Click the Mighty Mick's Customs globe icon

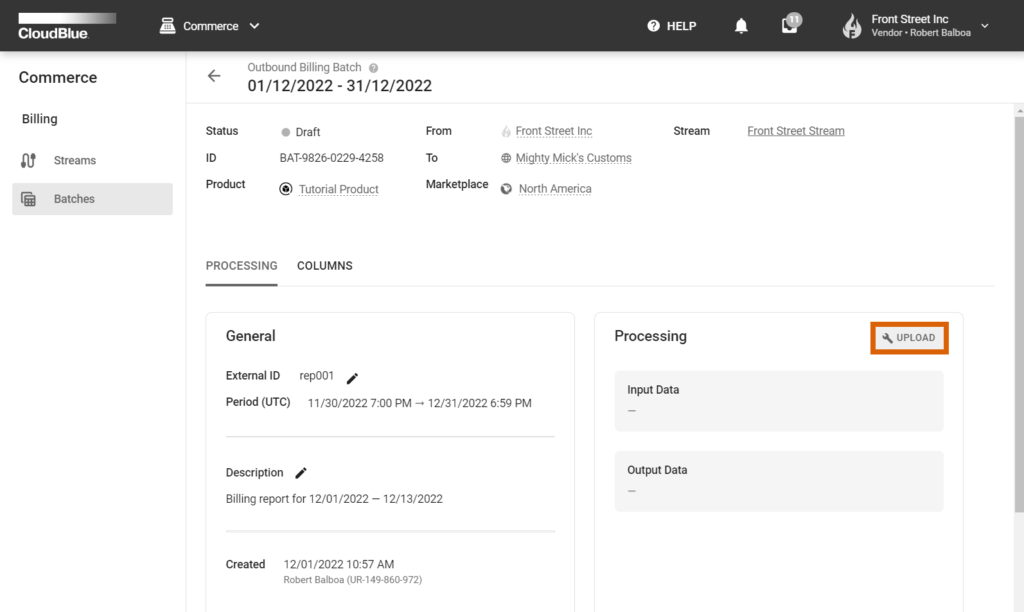pos(506,158)
